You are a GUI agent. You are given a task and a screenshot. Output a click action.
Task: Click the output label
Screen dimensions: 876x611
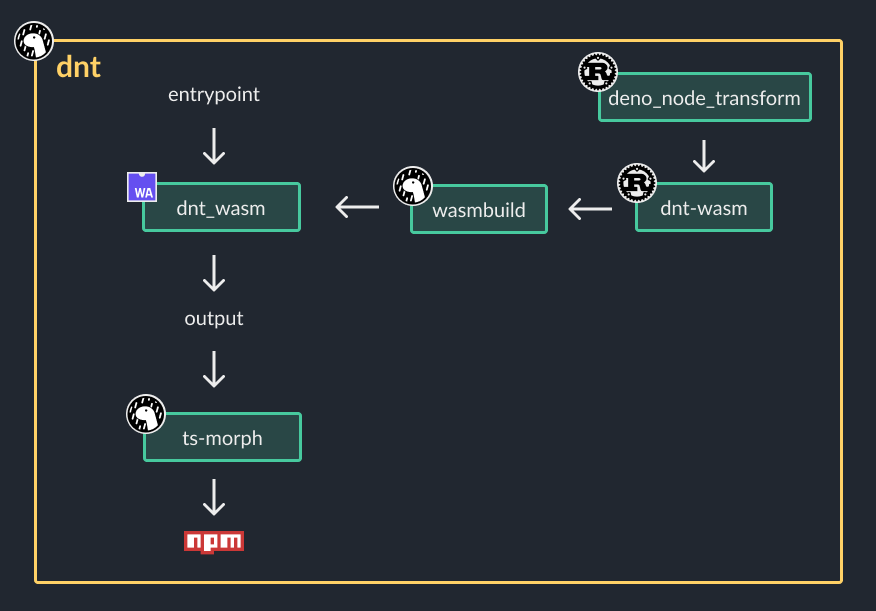point(214,318)
